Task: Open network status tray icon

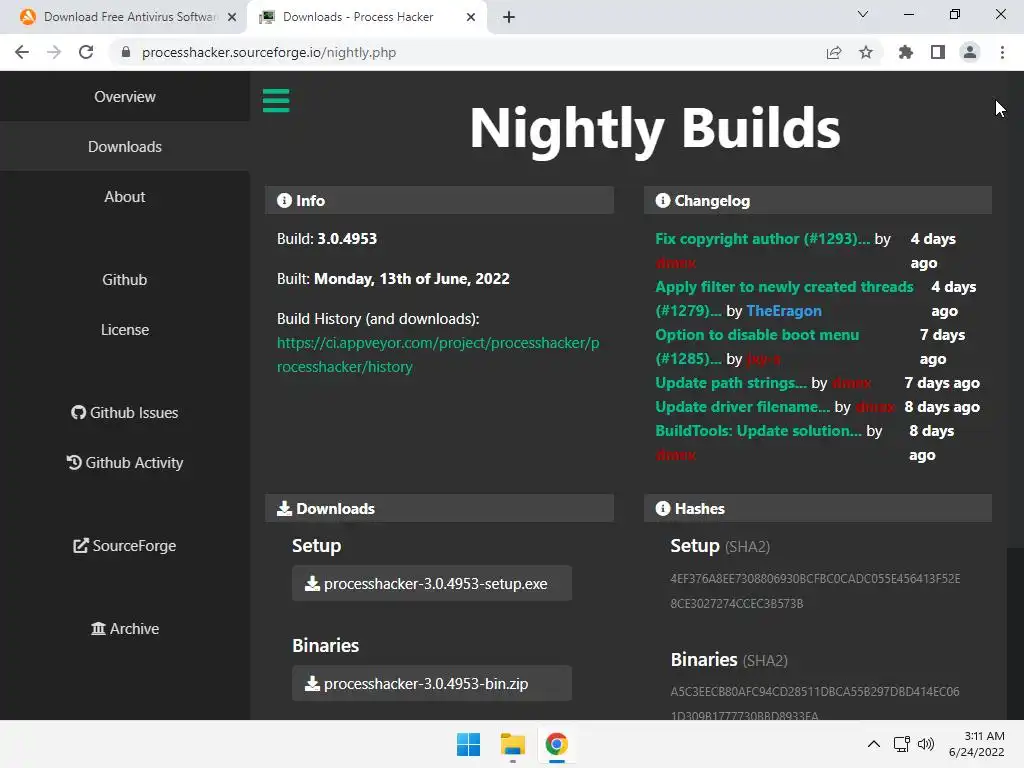Action: click(x=902, y=744)
